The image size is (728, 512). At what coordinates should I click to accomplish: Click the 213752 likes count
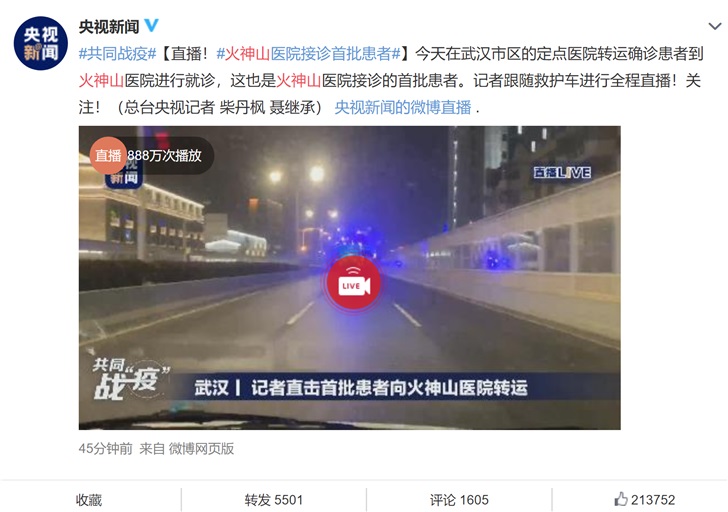click(x=653, y=500)
